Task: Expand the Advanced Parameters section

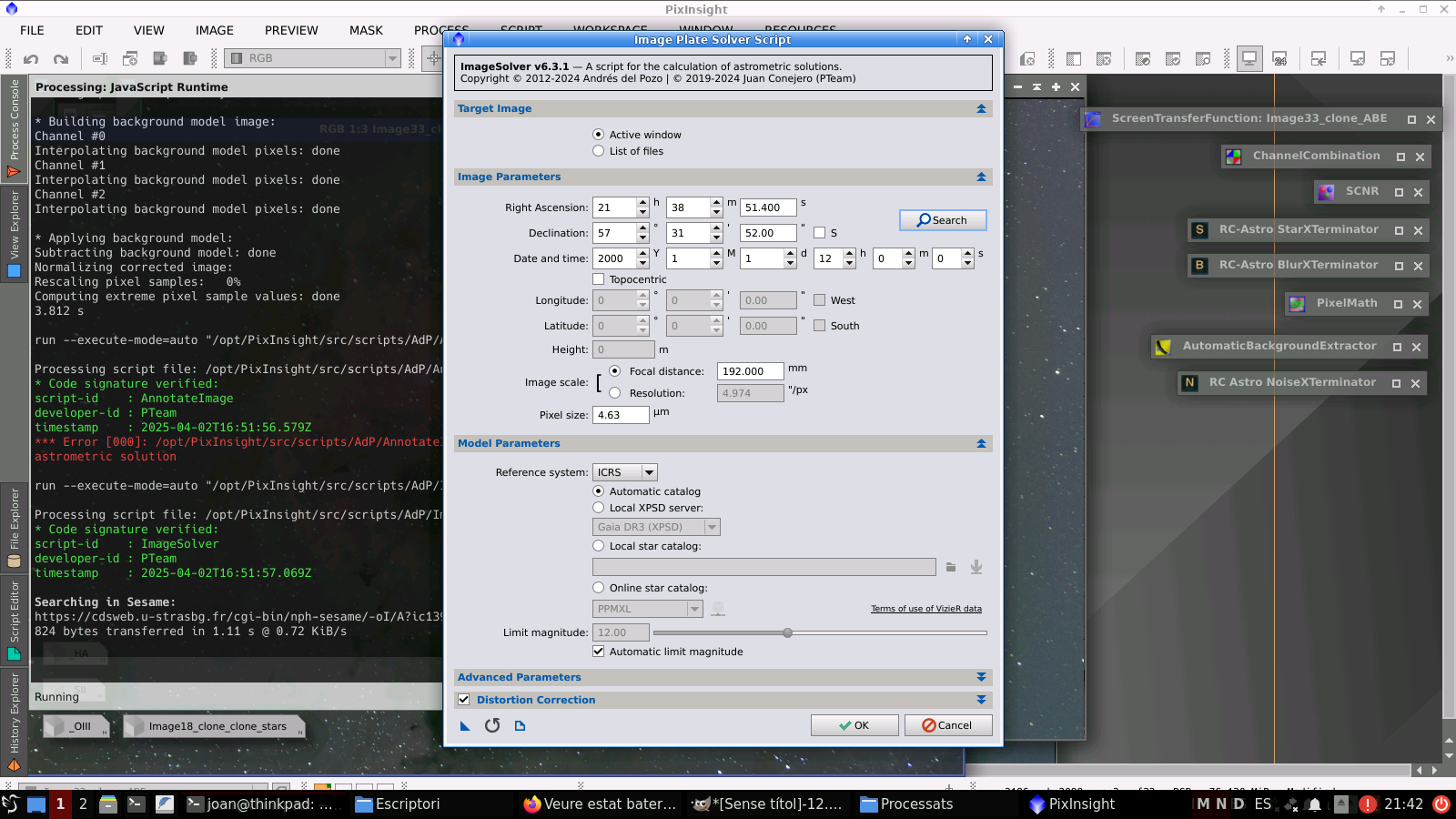Action: (x=981, y=677)
